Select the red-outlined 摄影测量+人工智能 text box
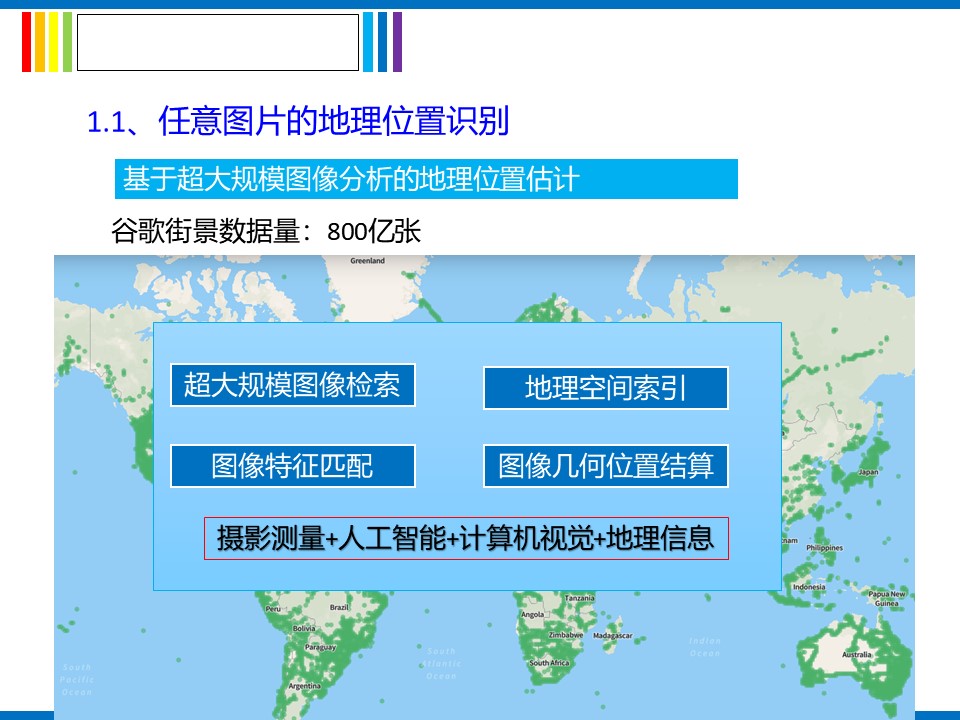Image resolution: width=960 pixels, height=720 pixels. point(466,539)
